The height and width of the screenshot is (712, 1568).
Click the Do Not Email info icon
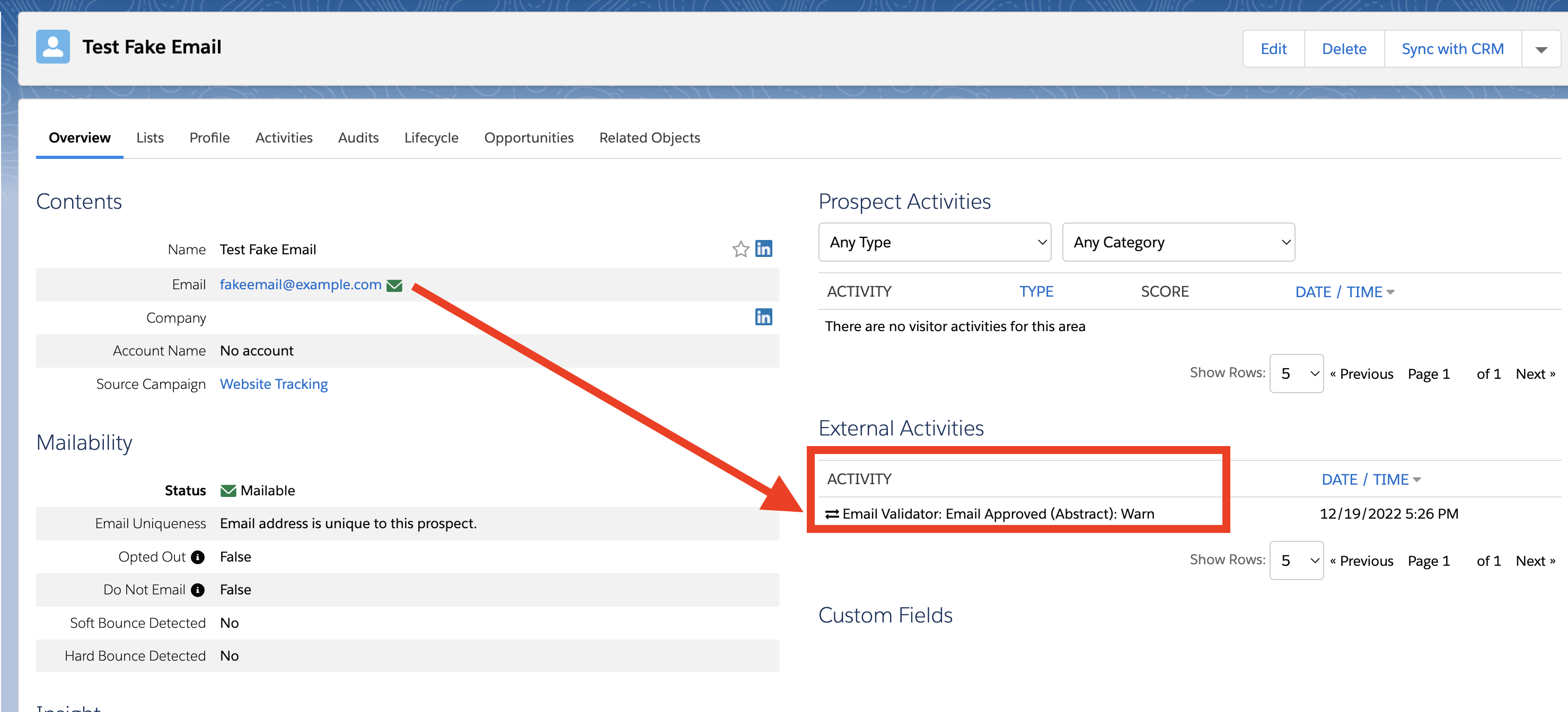pyautogui.click(x=198, y=590)
